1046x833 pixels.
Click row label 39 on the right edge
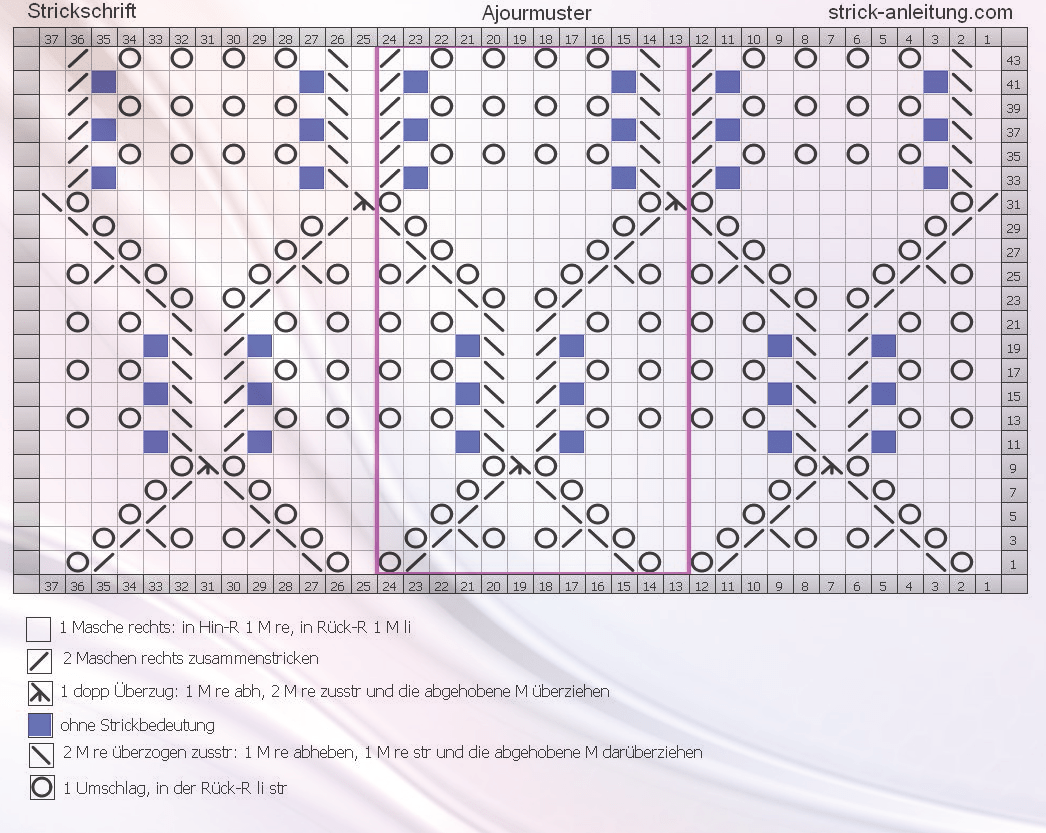(1013, 108)
